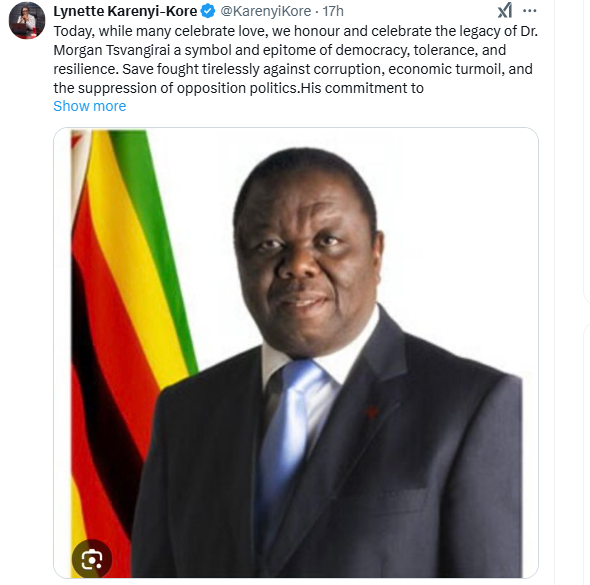
Task: Open the three-dot more options menu
Action: 529,11
